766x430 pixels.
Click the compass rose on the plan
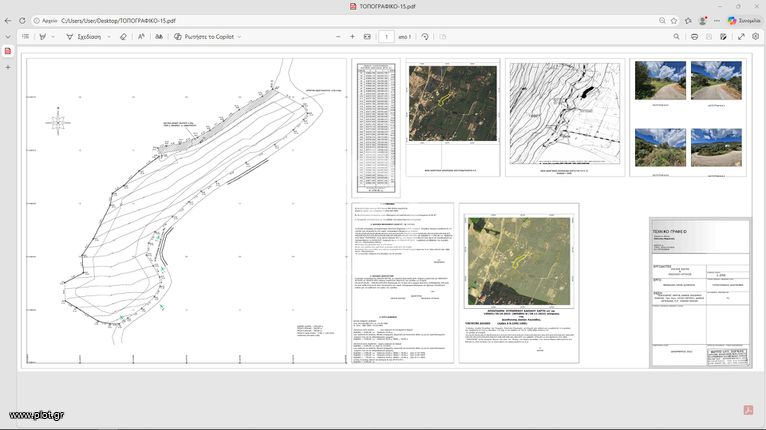[x=58, y=122]
